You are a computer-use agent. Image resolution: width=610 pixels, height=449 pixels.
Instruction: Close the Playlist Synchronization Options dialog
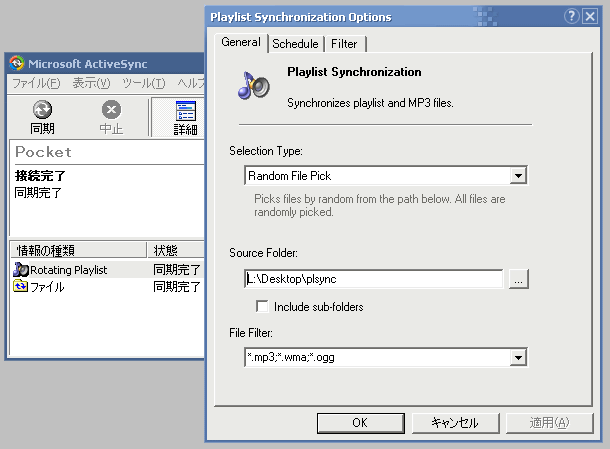click(x=590, y=17)
